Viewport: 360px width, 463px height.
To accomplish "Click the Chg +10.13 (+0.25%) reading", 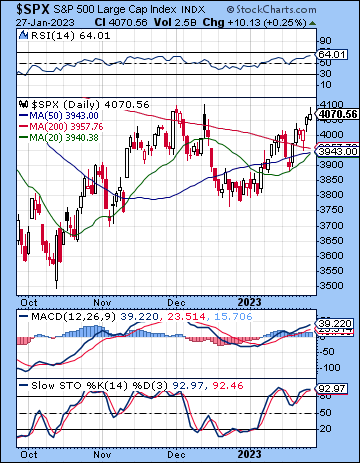I will pos(255,22).
